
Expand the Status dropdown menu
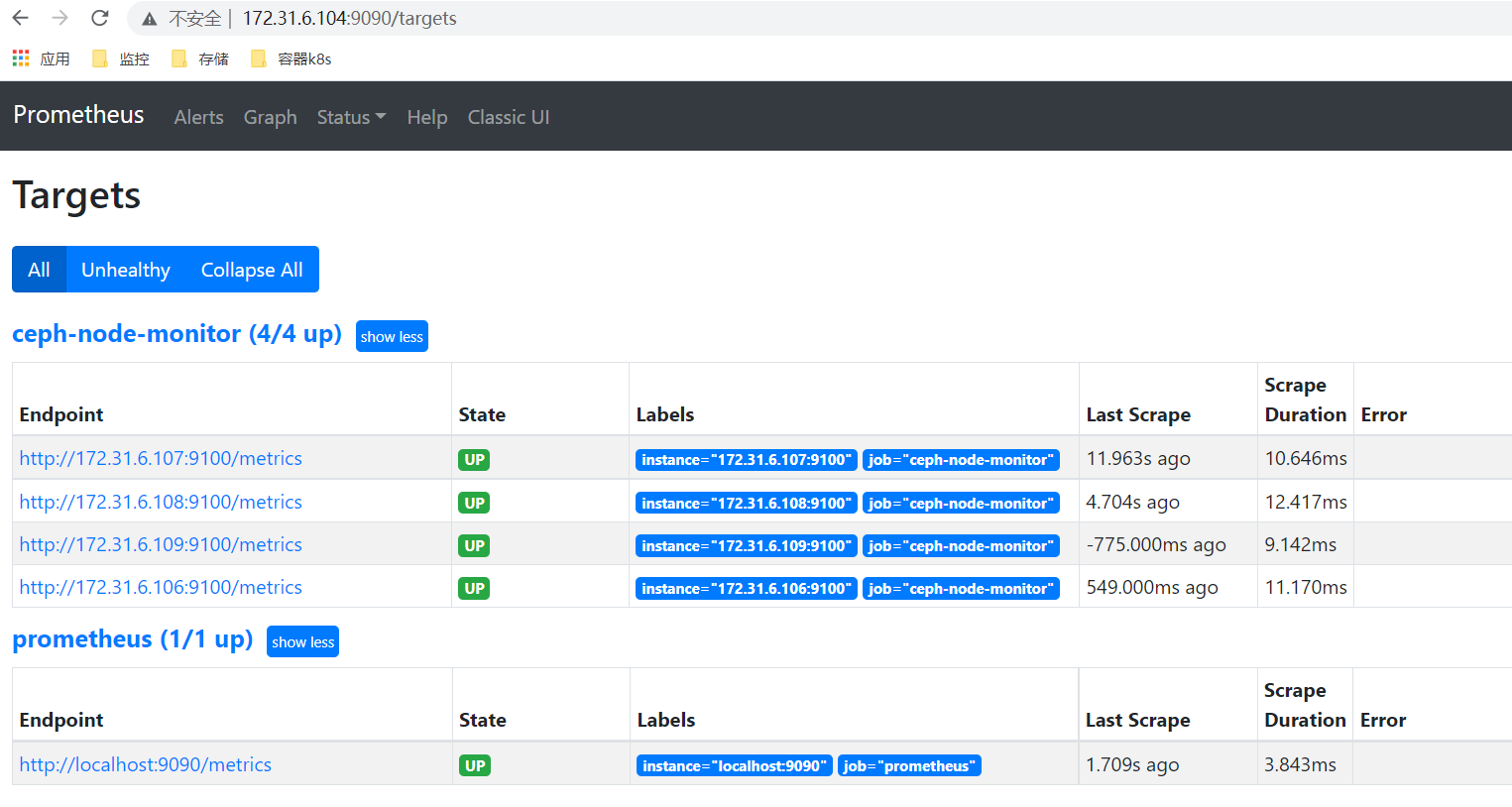point(352,117)
